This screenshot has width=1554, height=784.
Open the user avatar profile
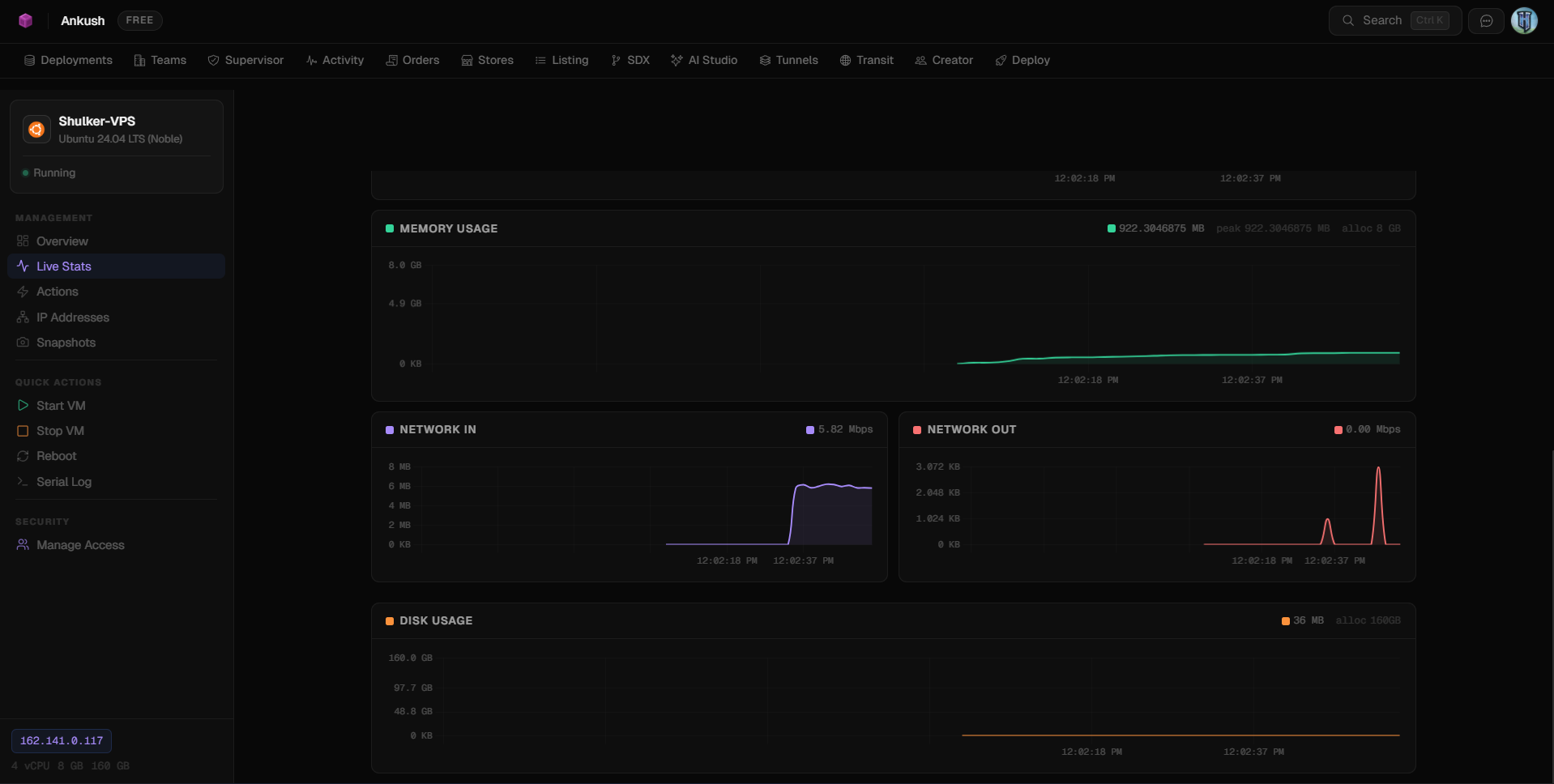point(1524,21)
